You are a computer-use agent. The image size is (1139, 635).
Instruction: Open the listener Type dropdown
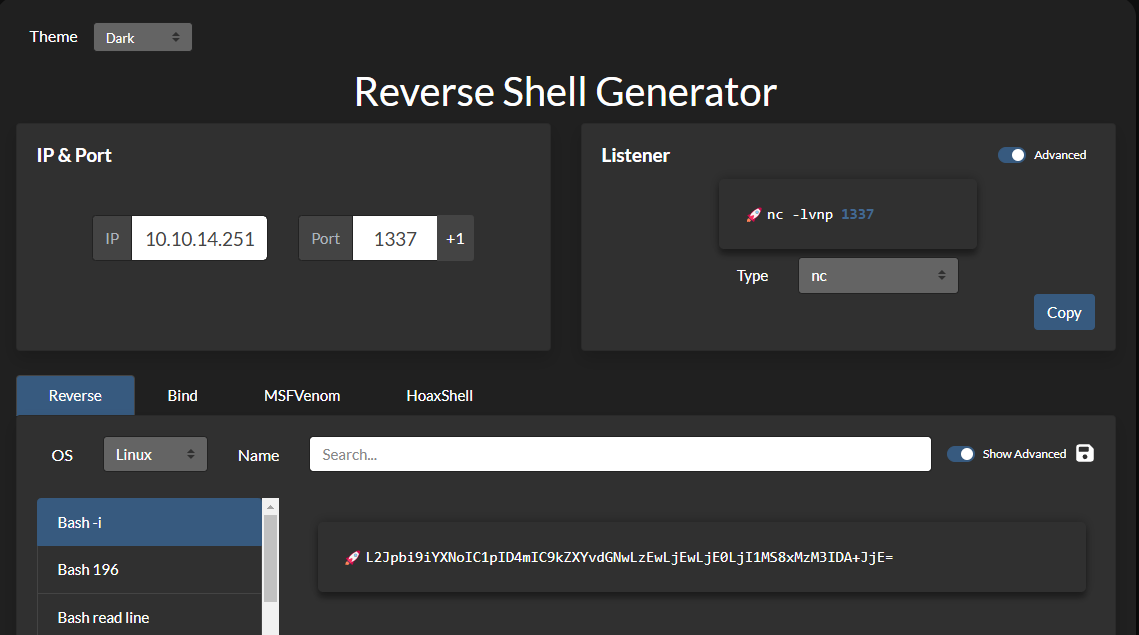coord(878,276)
